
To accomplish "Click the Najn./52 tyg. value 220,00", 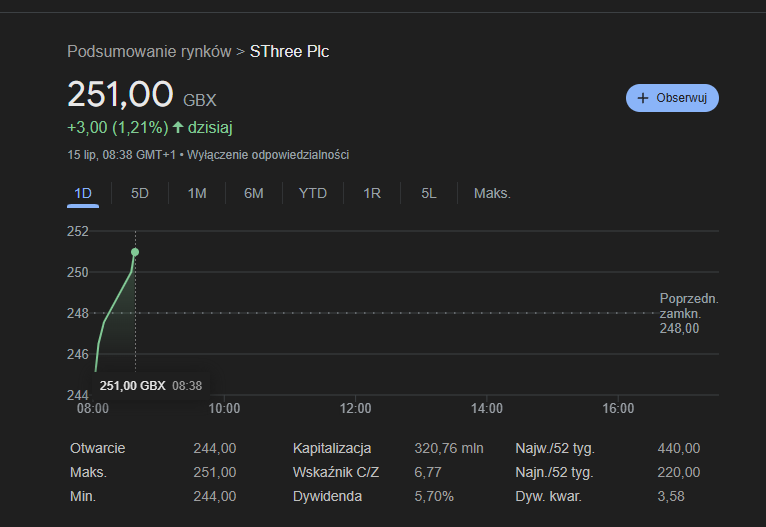I will point(679,472).
